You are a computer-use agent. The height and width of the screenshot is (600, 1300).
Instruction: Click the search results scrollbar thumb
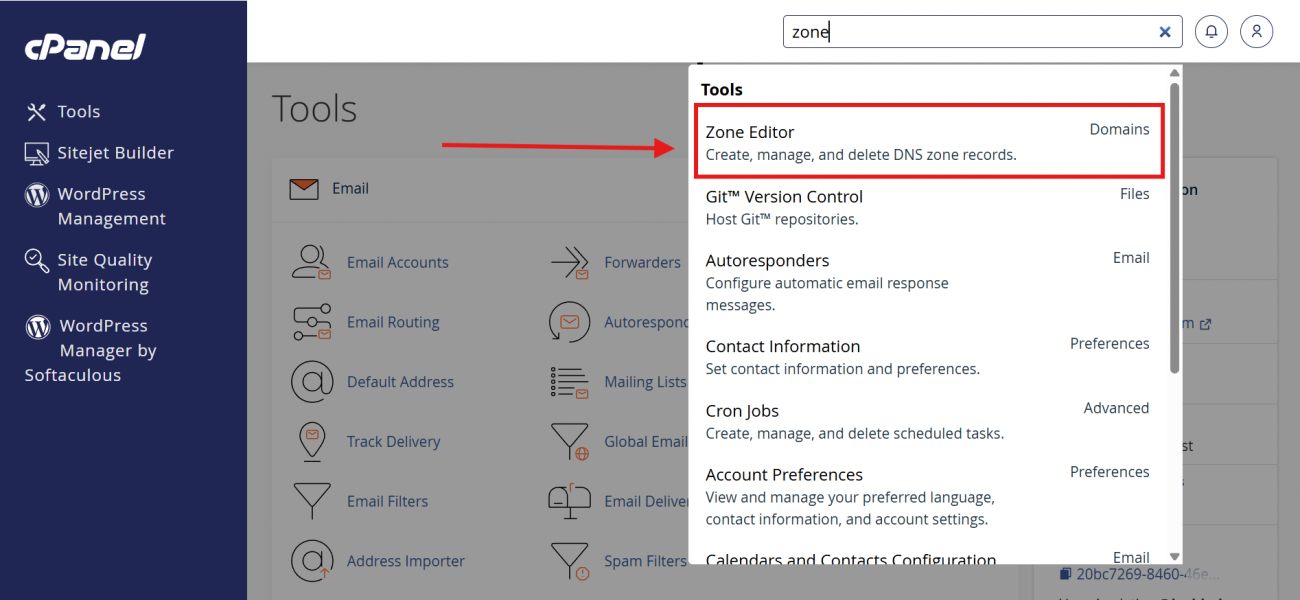[1175, 228]
